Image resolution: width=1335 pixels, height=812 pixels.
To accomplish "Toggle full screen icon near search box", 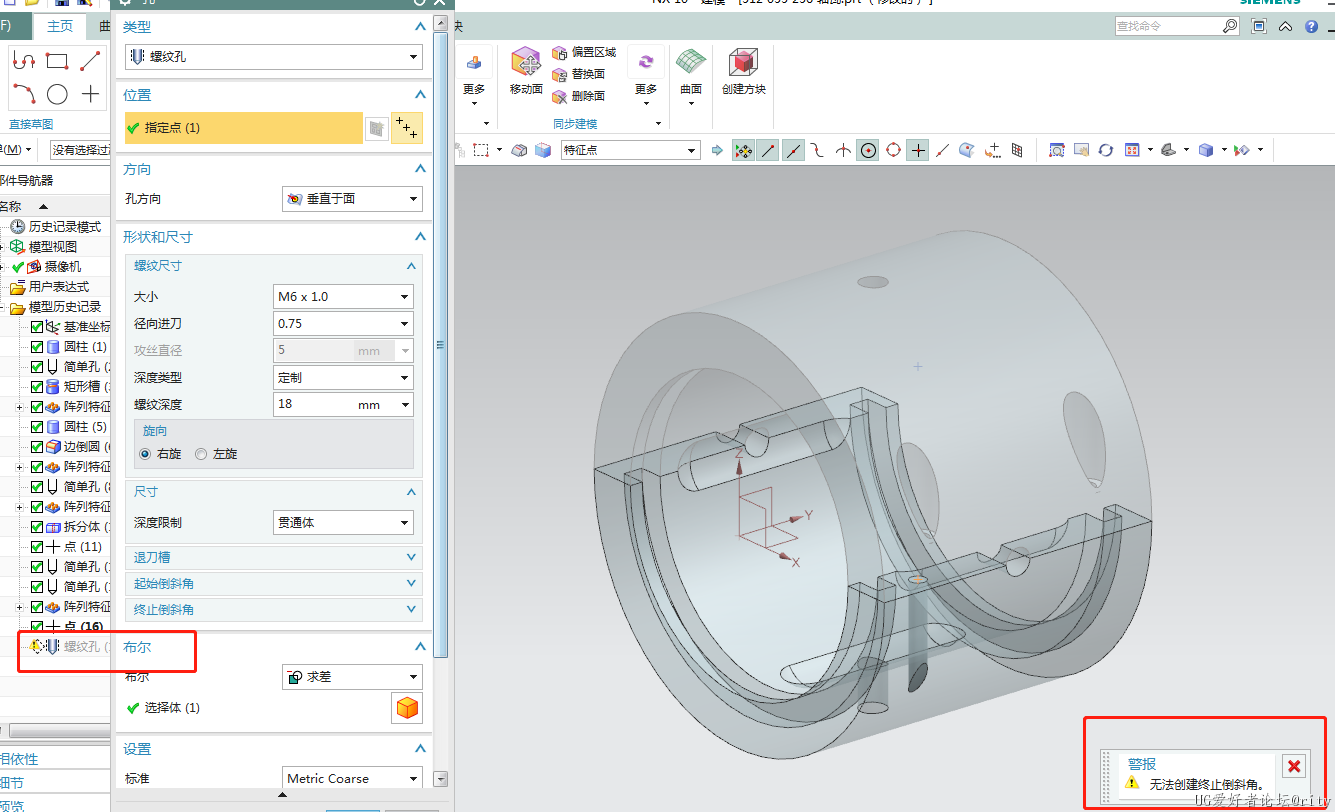I will point(1259,27).
